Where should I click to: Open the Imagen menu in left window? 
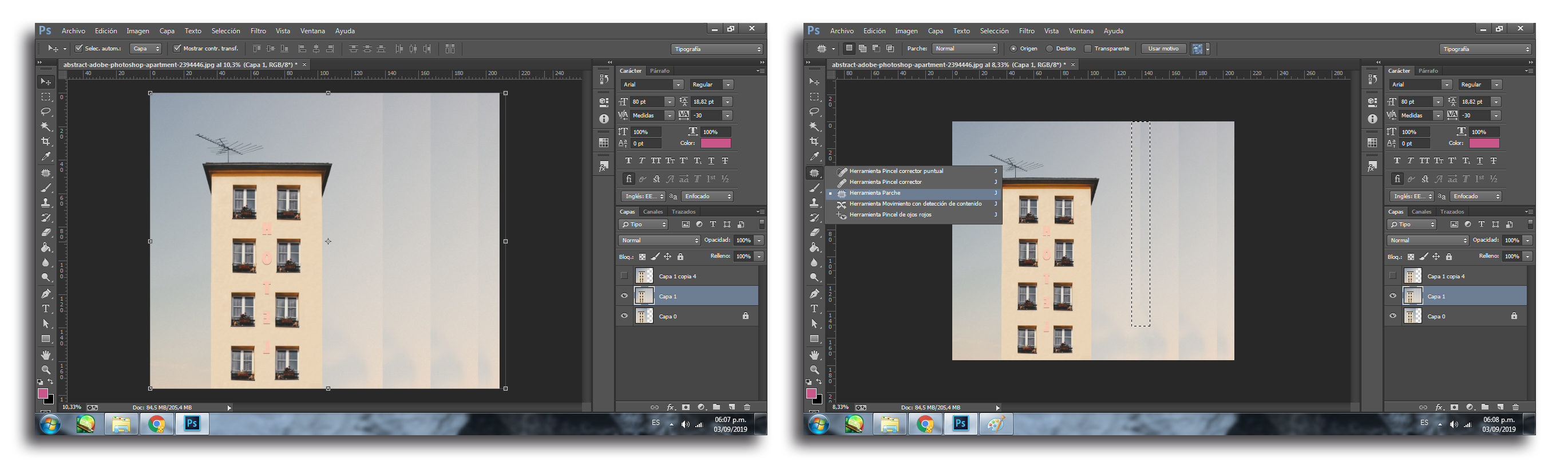coord(137,31)
